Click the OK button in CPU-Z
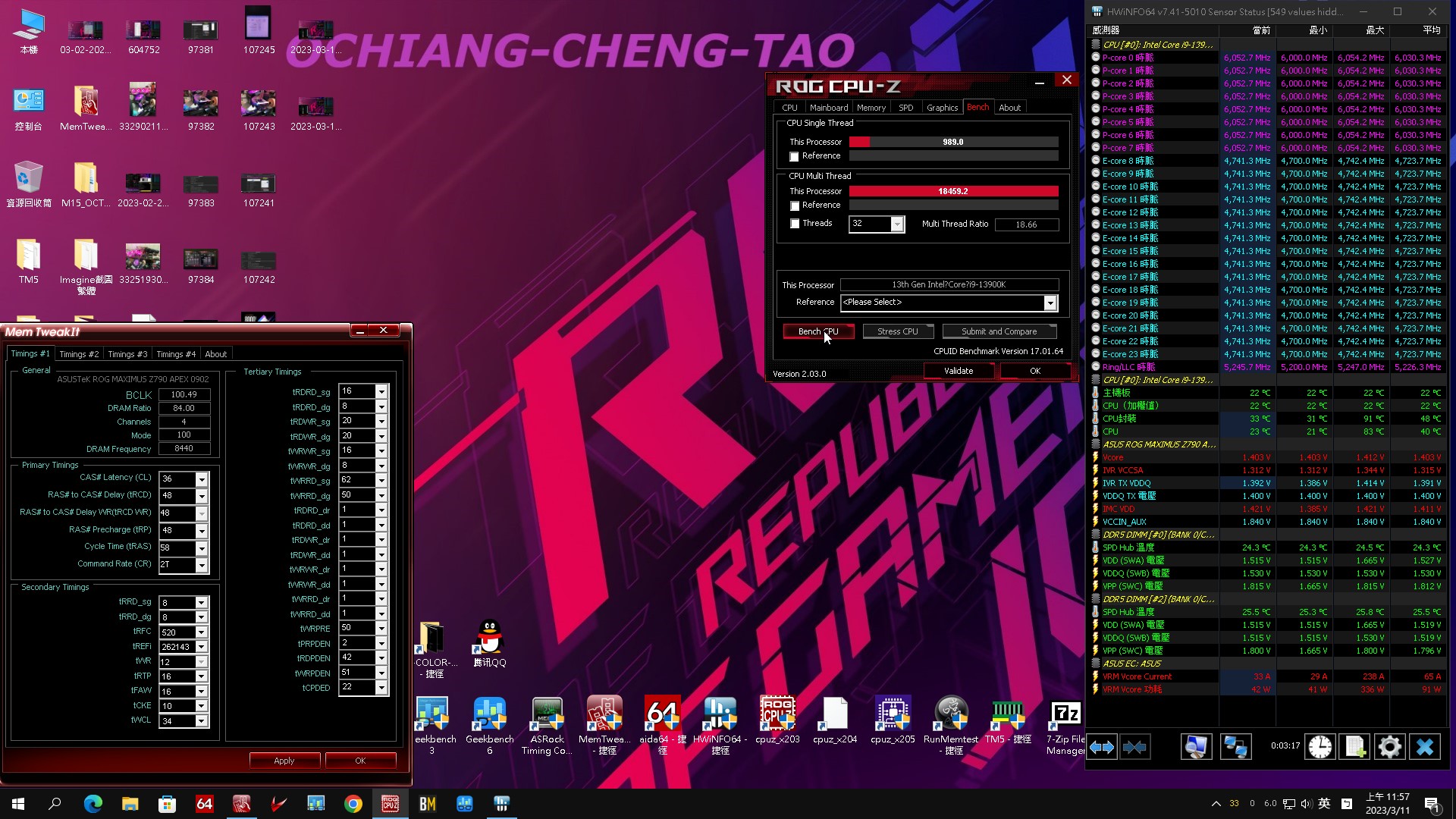 [1035, 371]
